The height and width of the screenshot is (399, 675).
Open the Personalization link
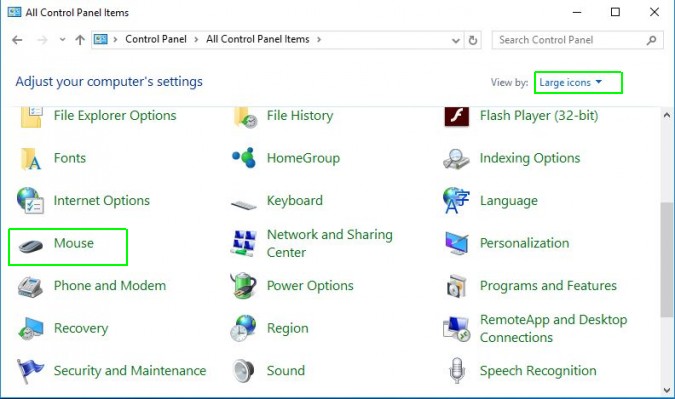[524, 243]
